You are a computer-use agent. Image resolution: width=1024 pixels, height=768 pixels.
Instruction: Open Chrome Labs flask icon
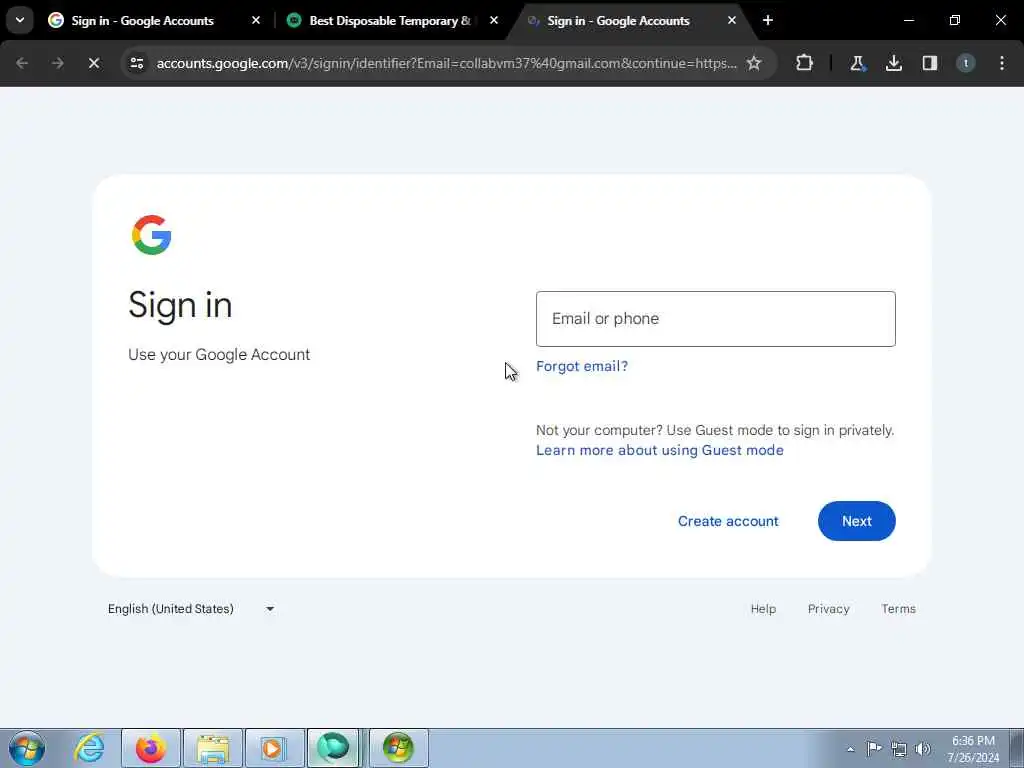(857, 63)
